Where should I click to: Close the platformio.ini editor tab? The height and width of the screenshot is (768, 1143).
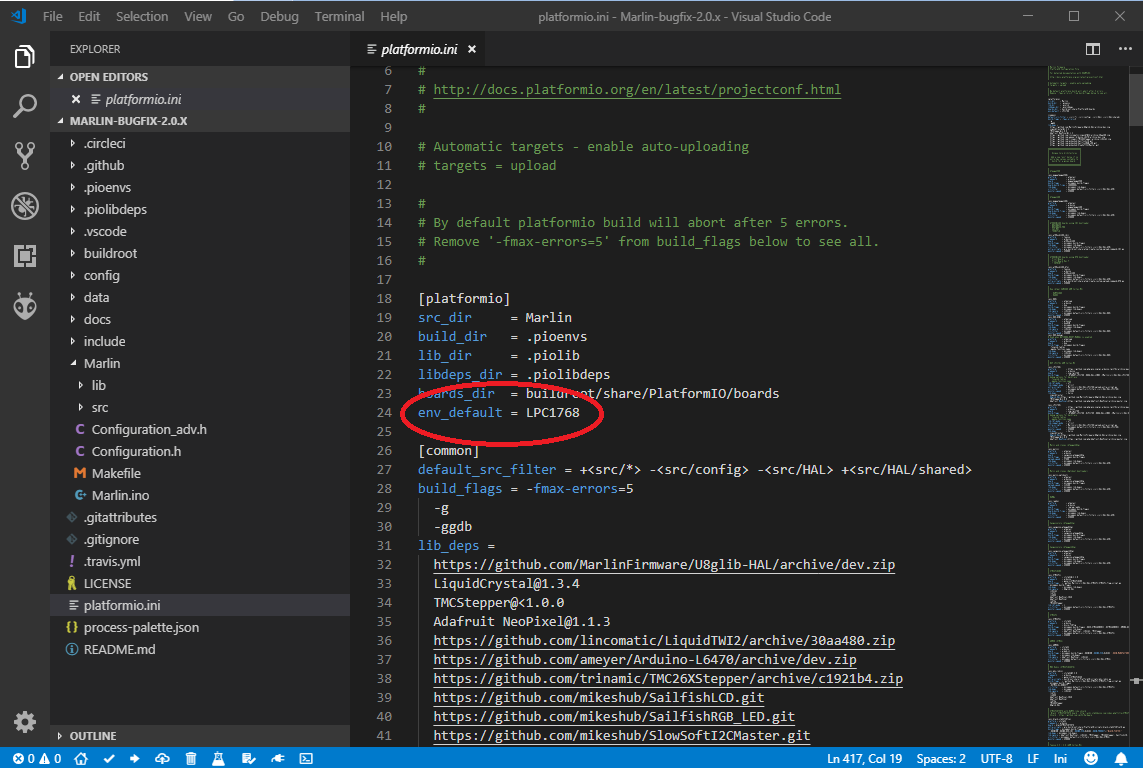pos(472,49)
